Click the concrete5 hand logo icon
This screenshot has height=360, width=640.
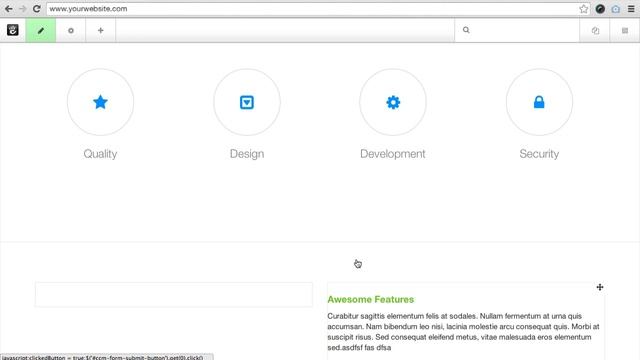[x=13, y=30]
